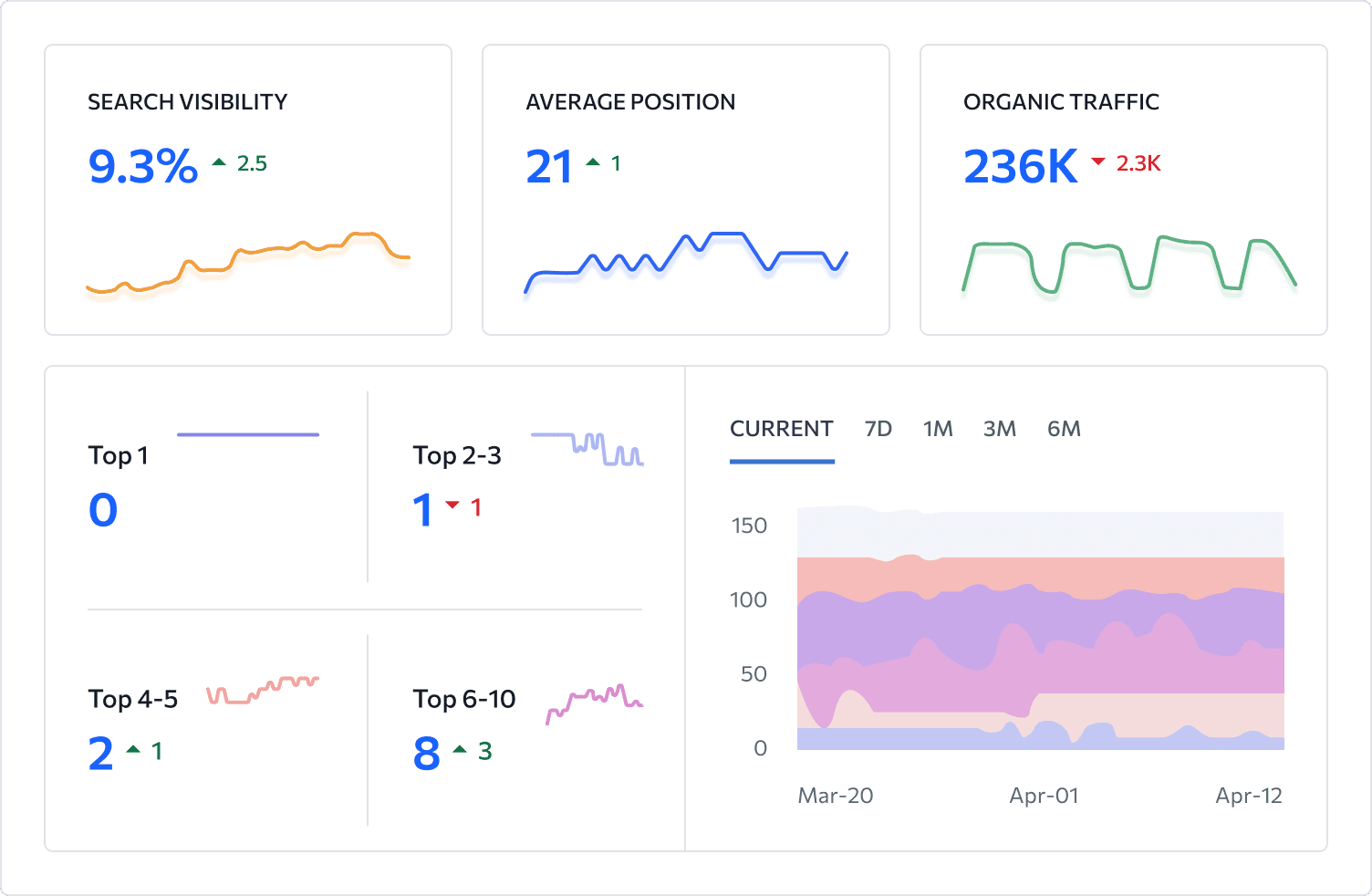1372x896 pixels.
Task: Click the green up arrow in Top 6-10
Action: [460, 749]
